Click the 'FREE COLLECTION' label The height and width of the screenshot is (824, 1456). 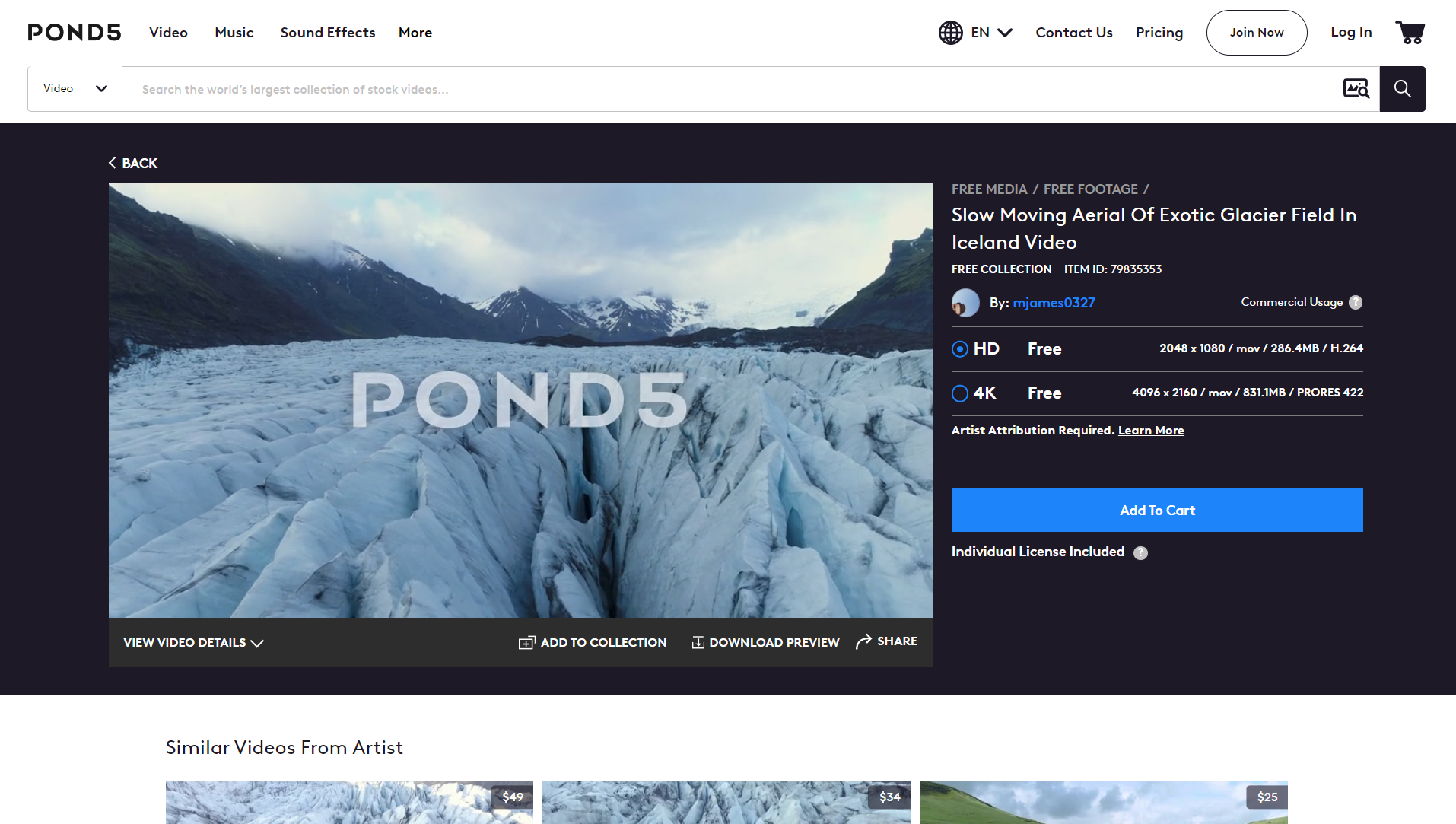pyautogui.click(x=1002, y=269)
